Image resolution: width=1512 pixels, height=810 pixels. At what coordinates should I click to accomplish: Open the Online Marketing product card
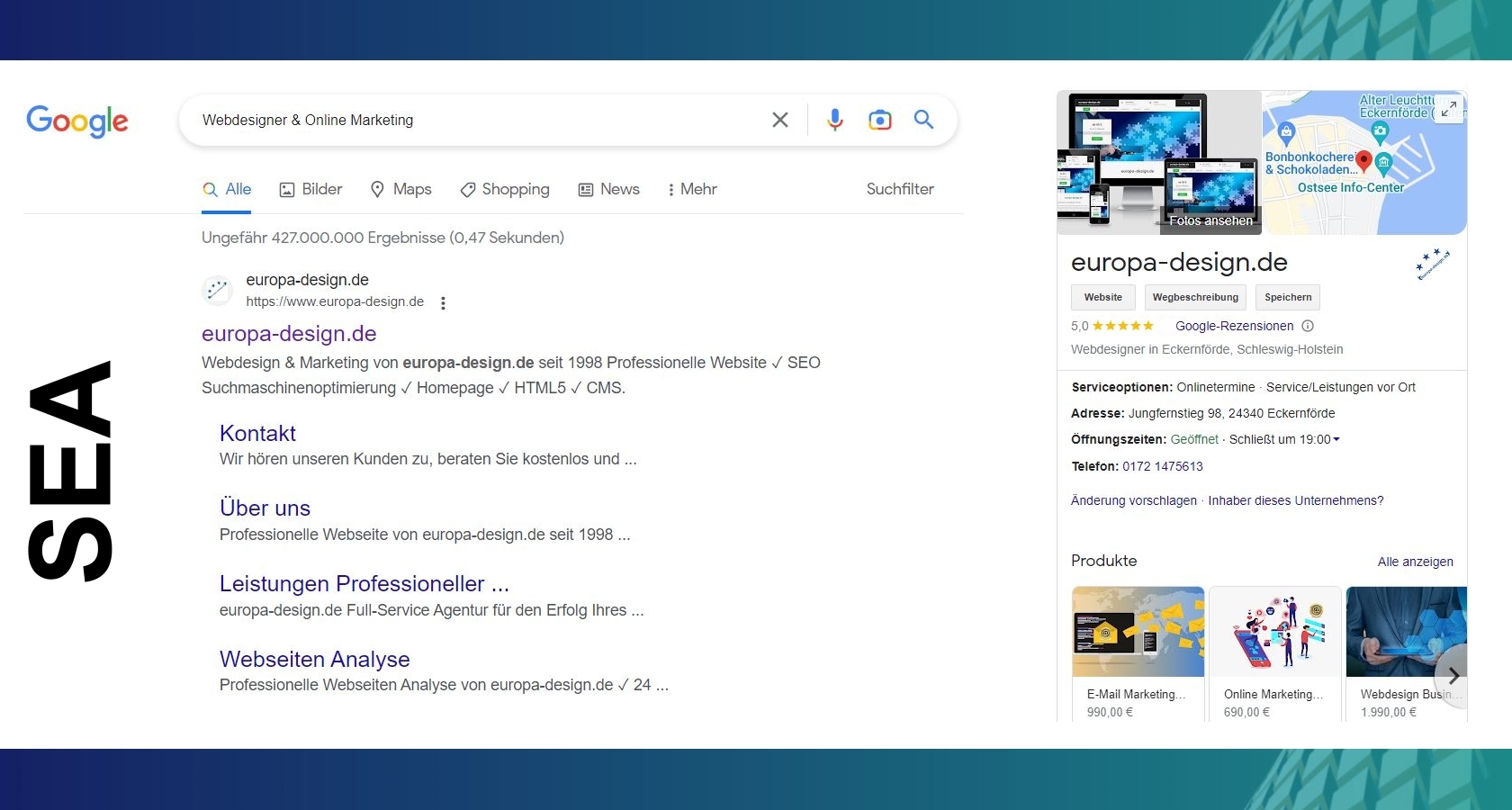coord(1275,653)
